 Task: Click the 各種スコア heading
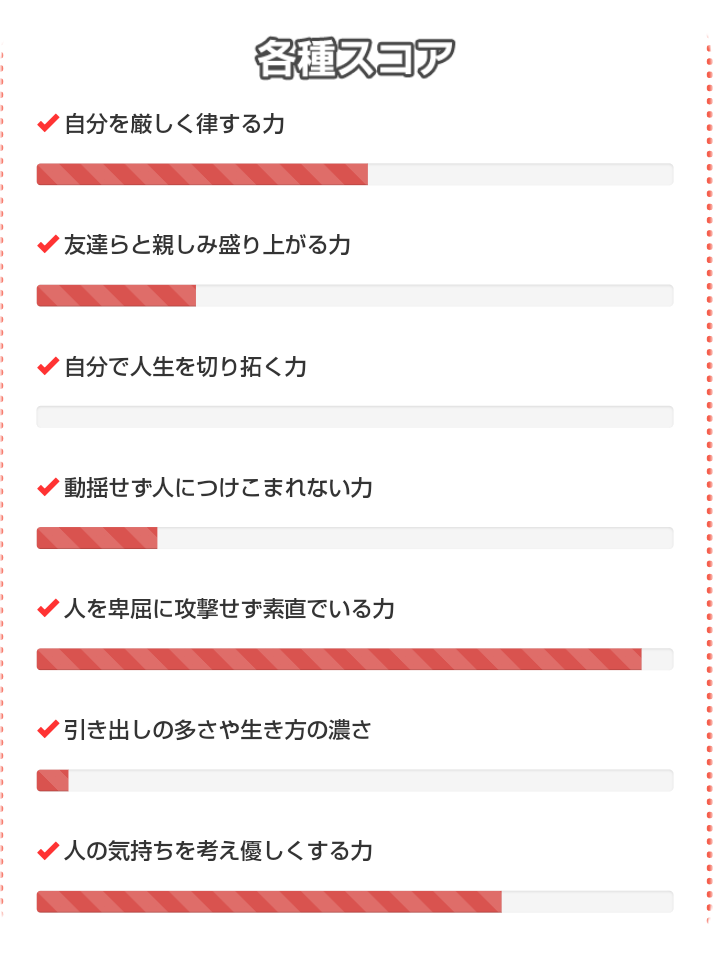[x=355, y=59]
